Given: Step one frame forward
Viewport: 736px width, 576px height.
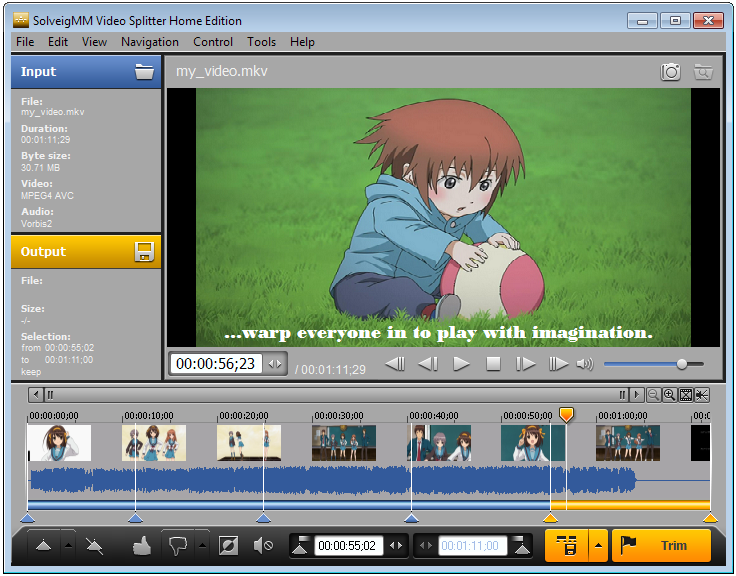Looking at the screenshot, I should coord(525,364).
